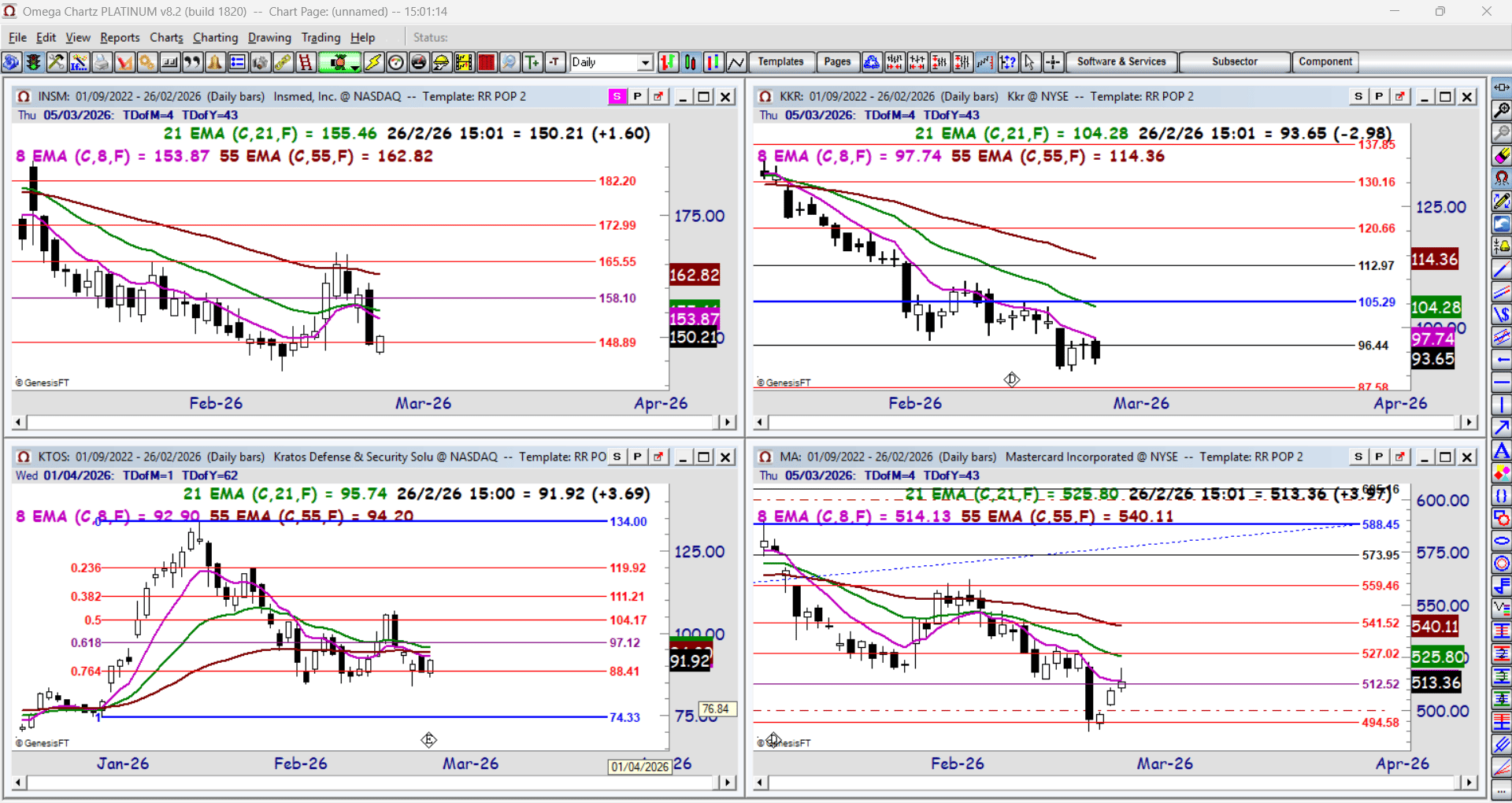Click the chain link toolbar icon
This screenshot has height=803, width=1512.
(x=283, y=62)
